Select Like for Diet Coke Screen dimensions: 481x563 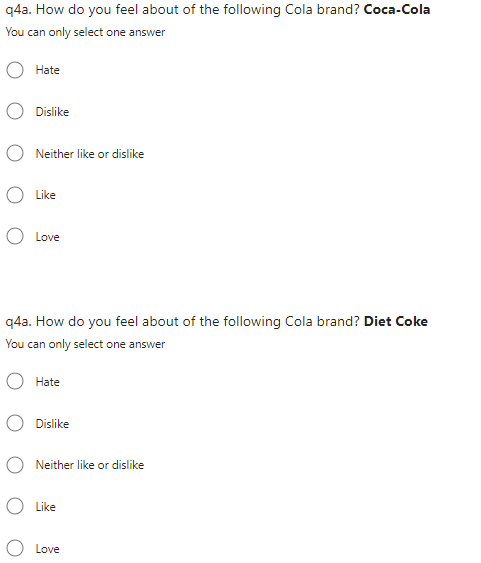tap(15, 506)
